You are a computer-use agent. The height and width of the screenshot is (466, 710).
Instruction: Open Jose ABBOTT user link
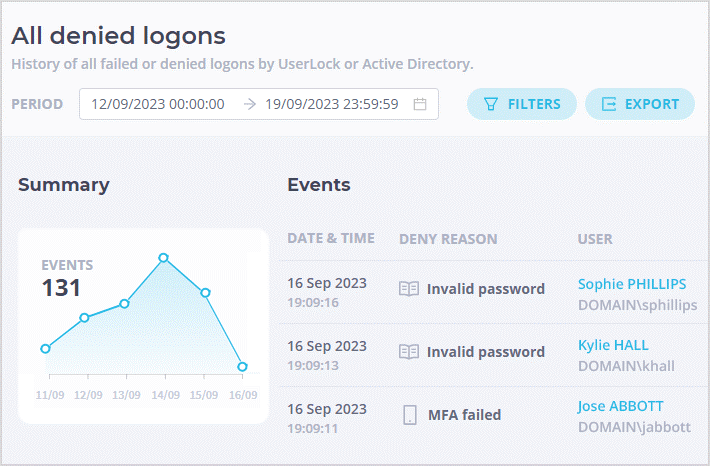point(620,406)
